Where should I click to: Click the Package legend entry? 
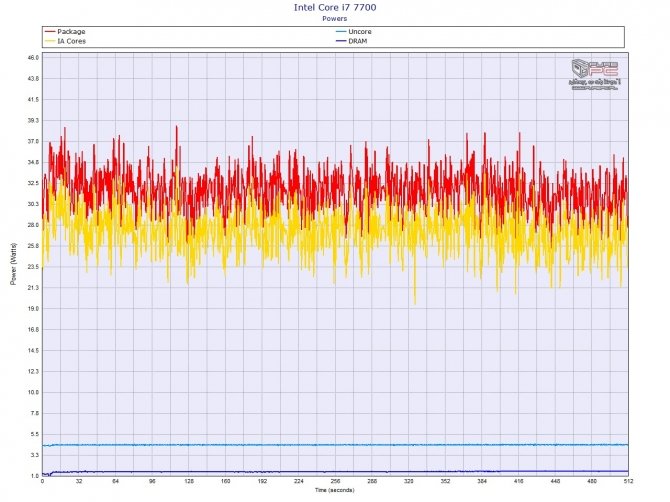(65, 32)
